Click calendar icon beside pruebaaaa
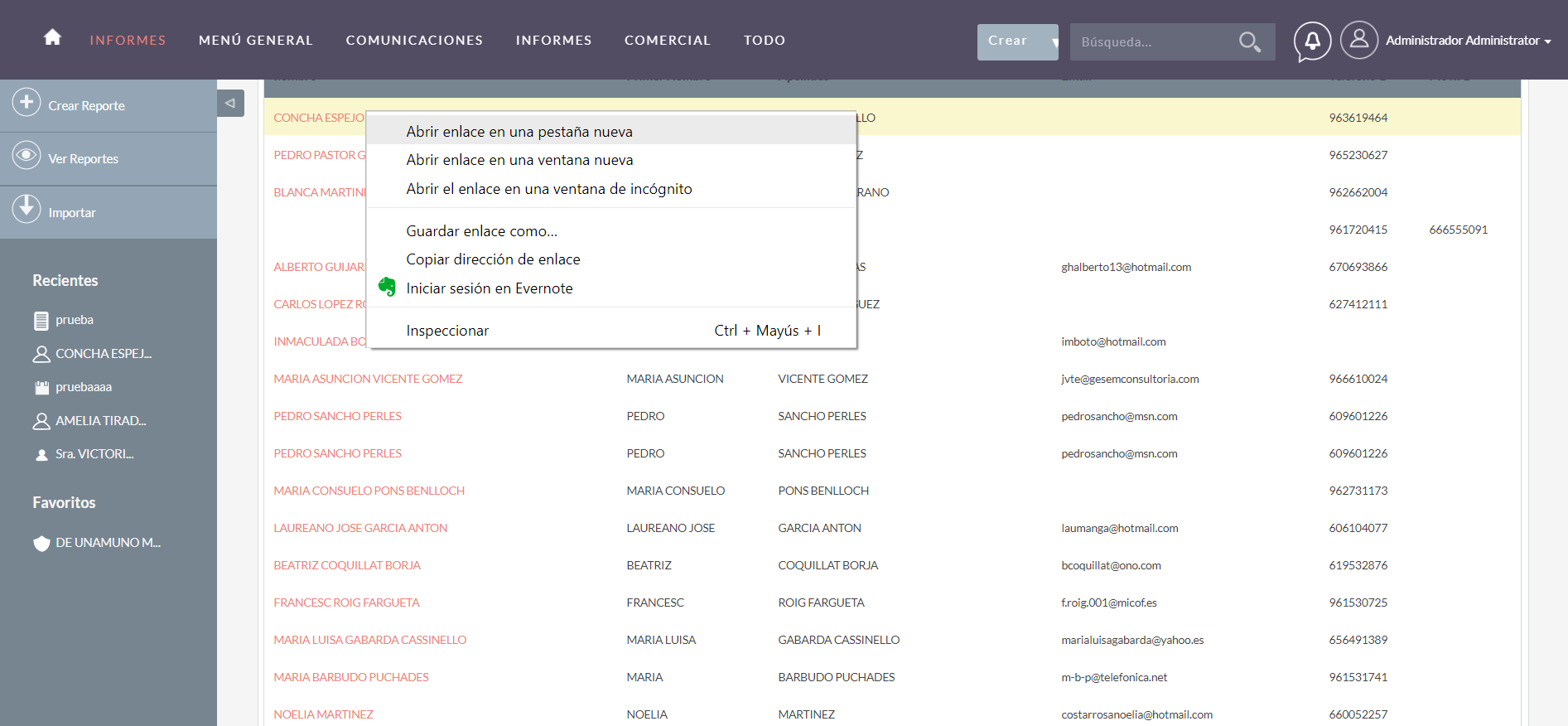The height and width of the screenshot is (726, 1568). (41, 388)
